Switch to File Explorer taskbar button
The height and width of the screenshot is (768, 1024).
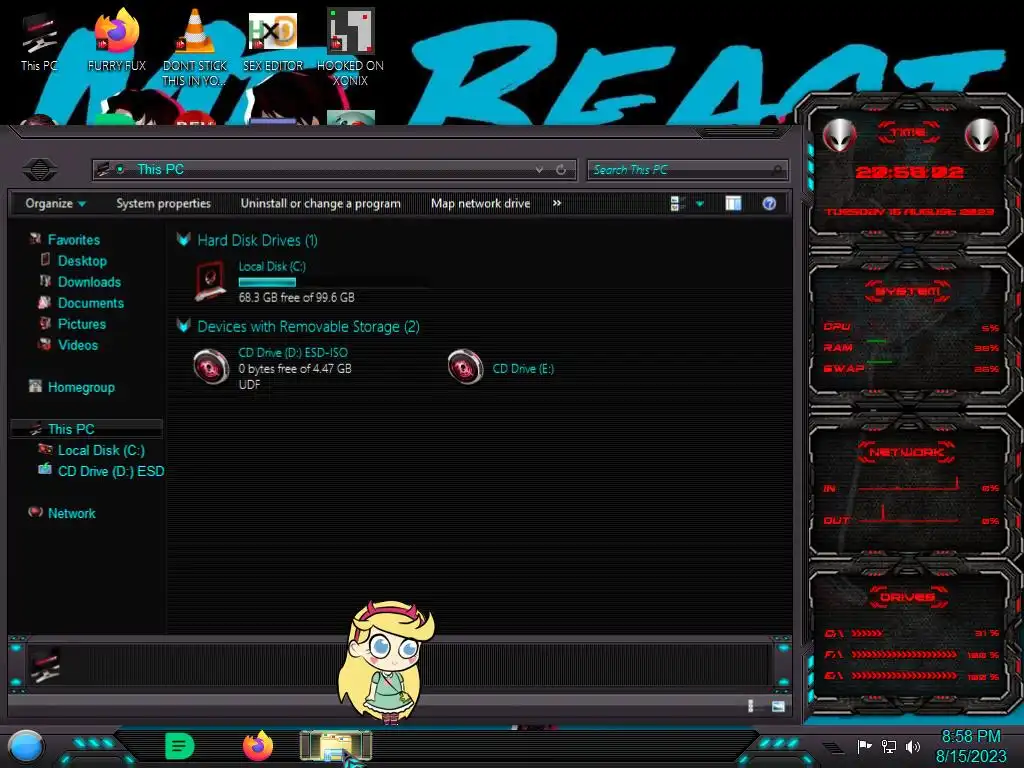click(x=336, y=746)
